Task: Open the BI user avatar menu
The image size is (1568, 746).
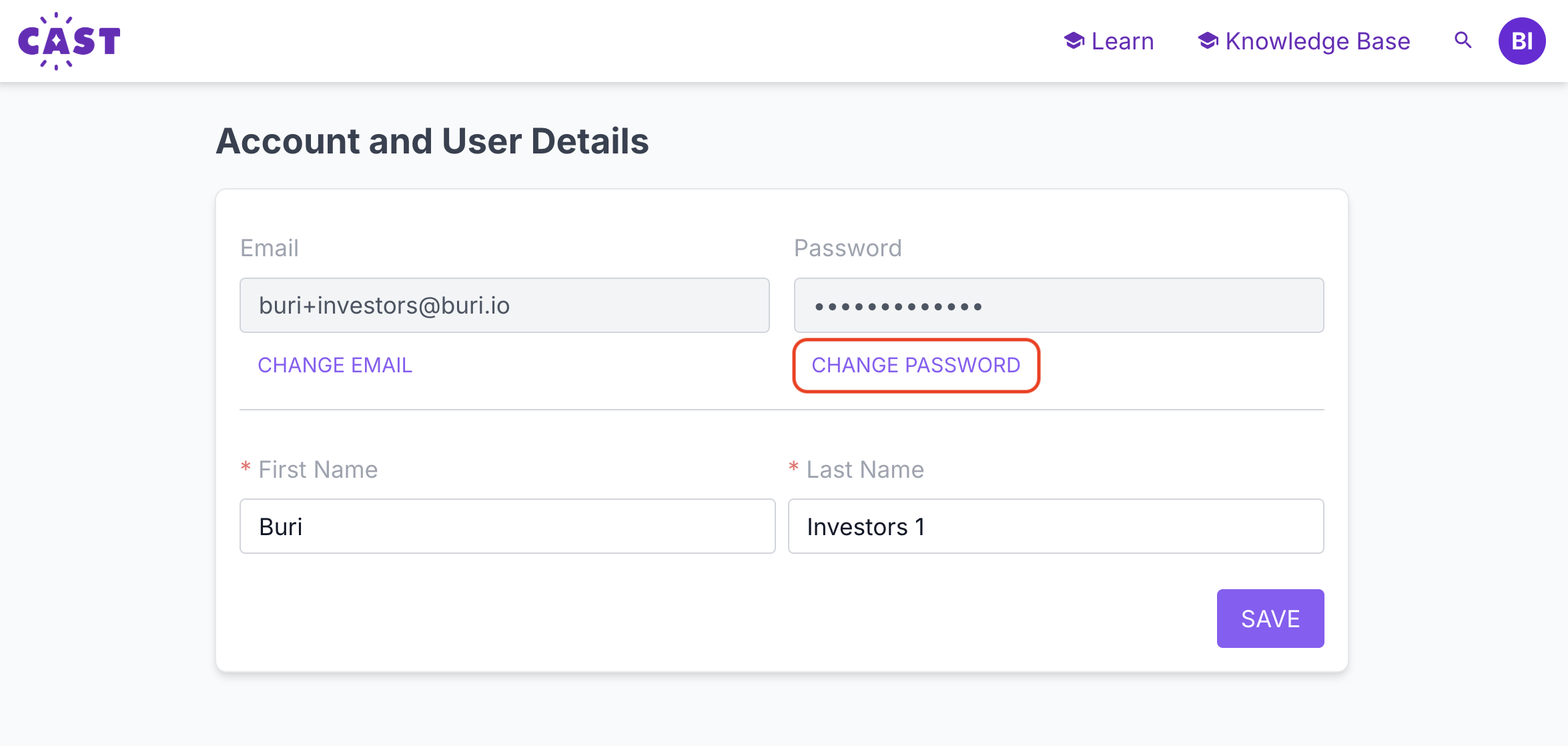Action: 1521,41
